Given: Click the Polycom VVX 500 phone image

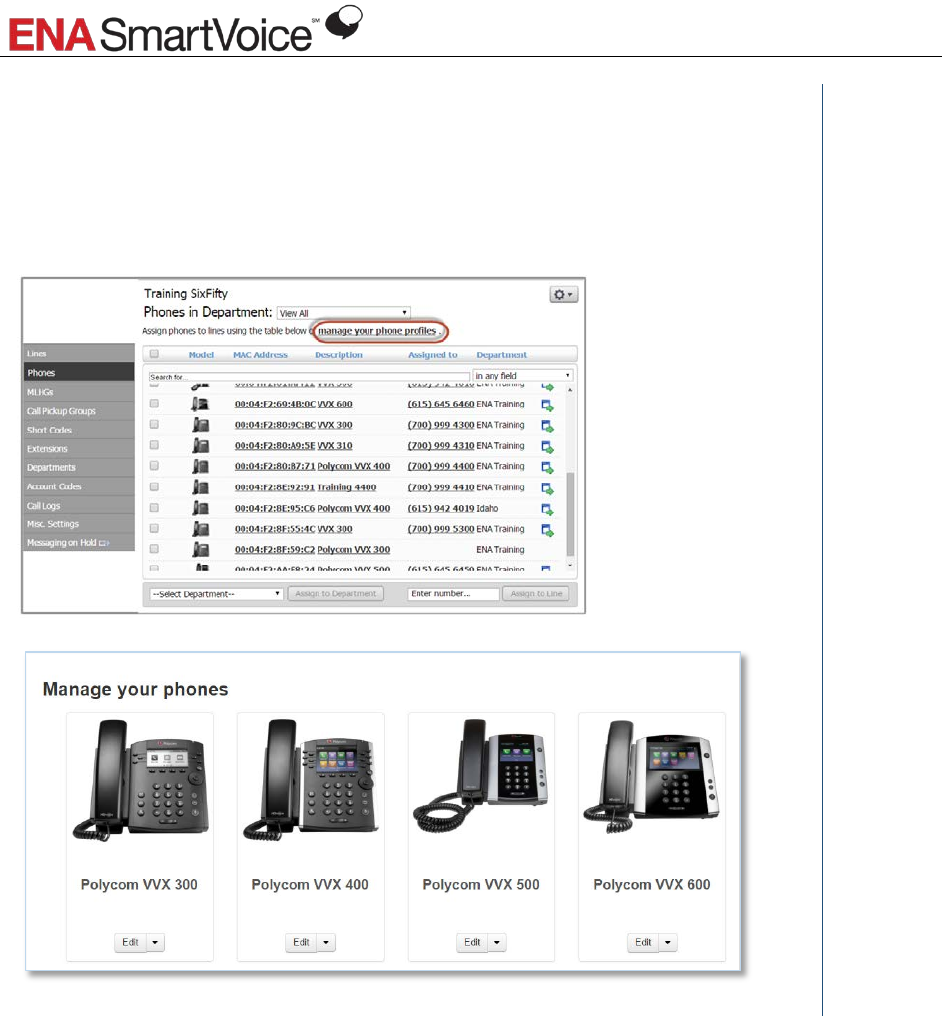Looking at the screenshot, I should click(x=481, y=776).
